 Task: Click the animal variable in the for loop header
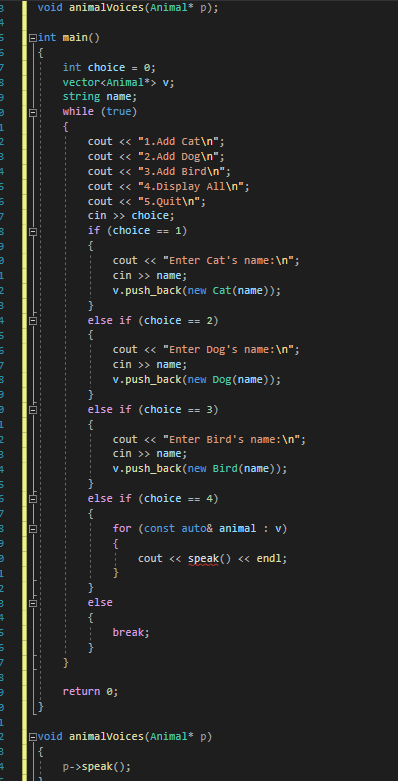pos(238,528)
